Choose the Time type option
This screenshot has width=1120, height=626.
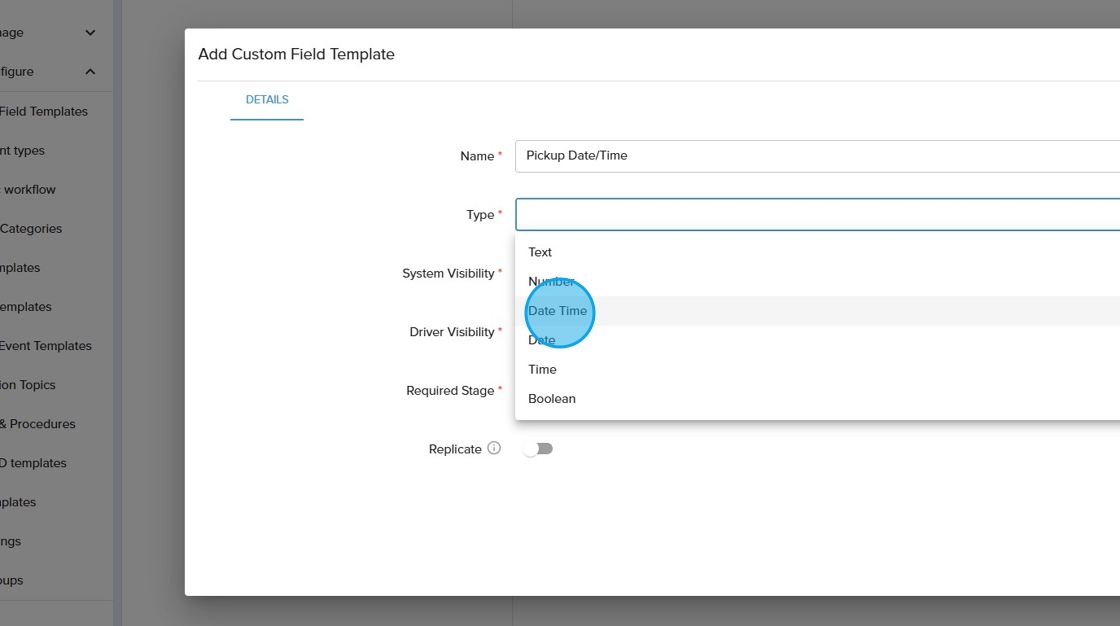542,369
